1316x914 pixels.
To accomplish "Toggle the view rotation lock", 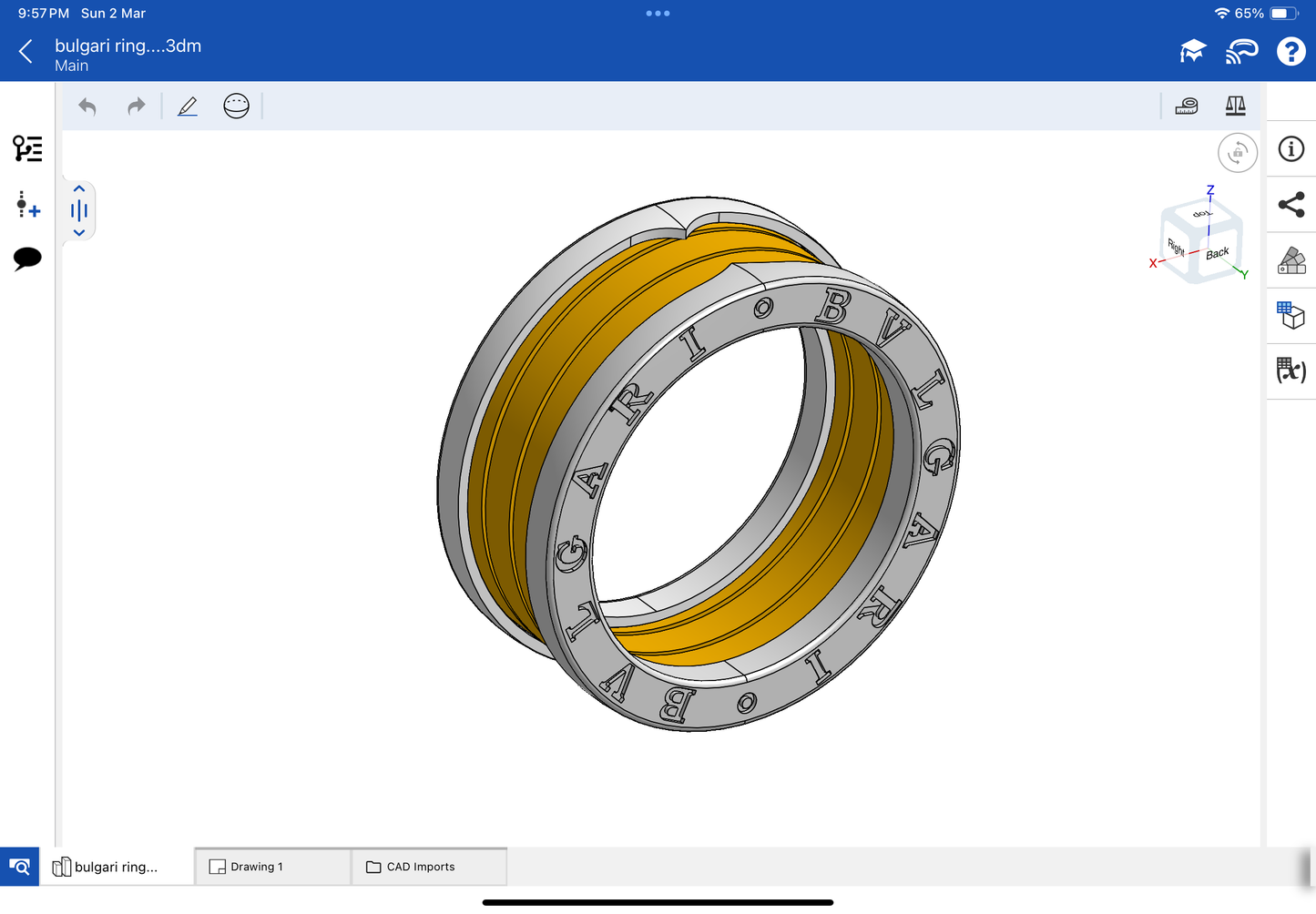I will (x=1237, y=153).
